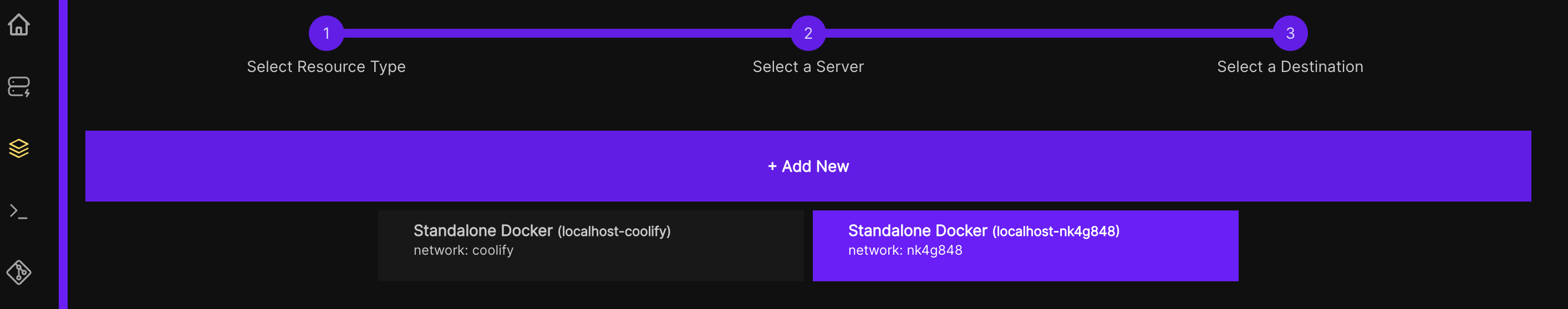Image resolution: width=1568 pixels, height=309 pixels.
Task: Open the Terminal icon in sidebar
Action: [x=19, y=211]
